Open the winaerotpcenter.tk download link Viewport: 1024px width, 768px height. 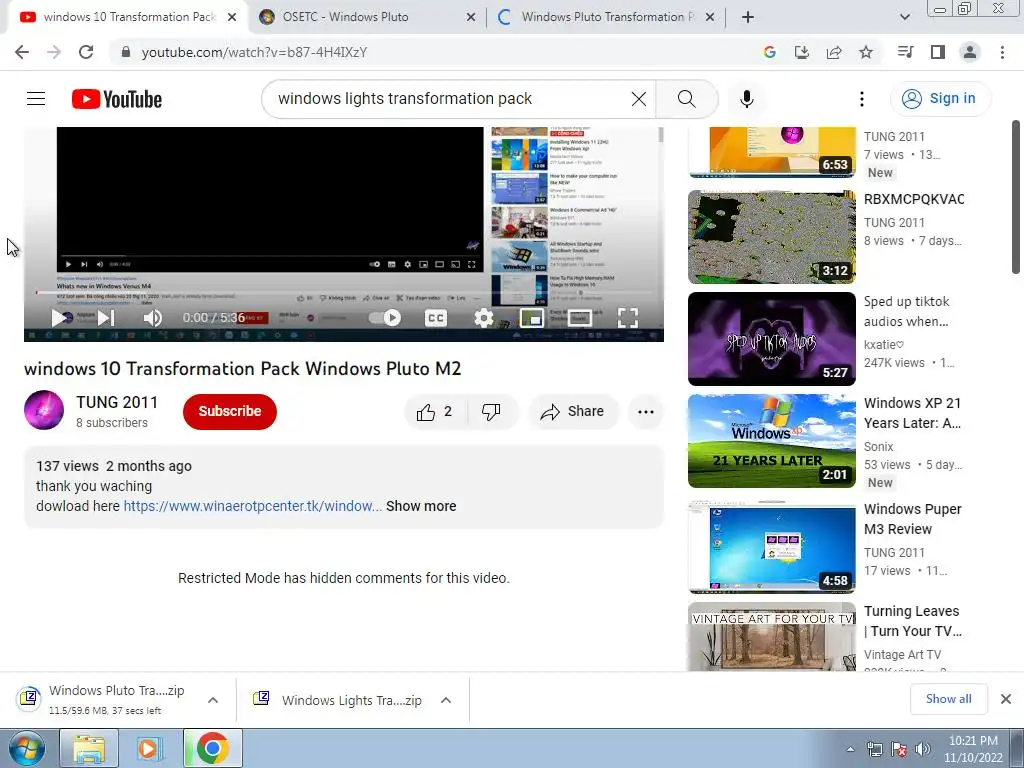(253, 506)
